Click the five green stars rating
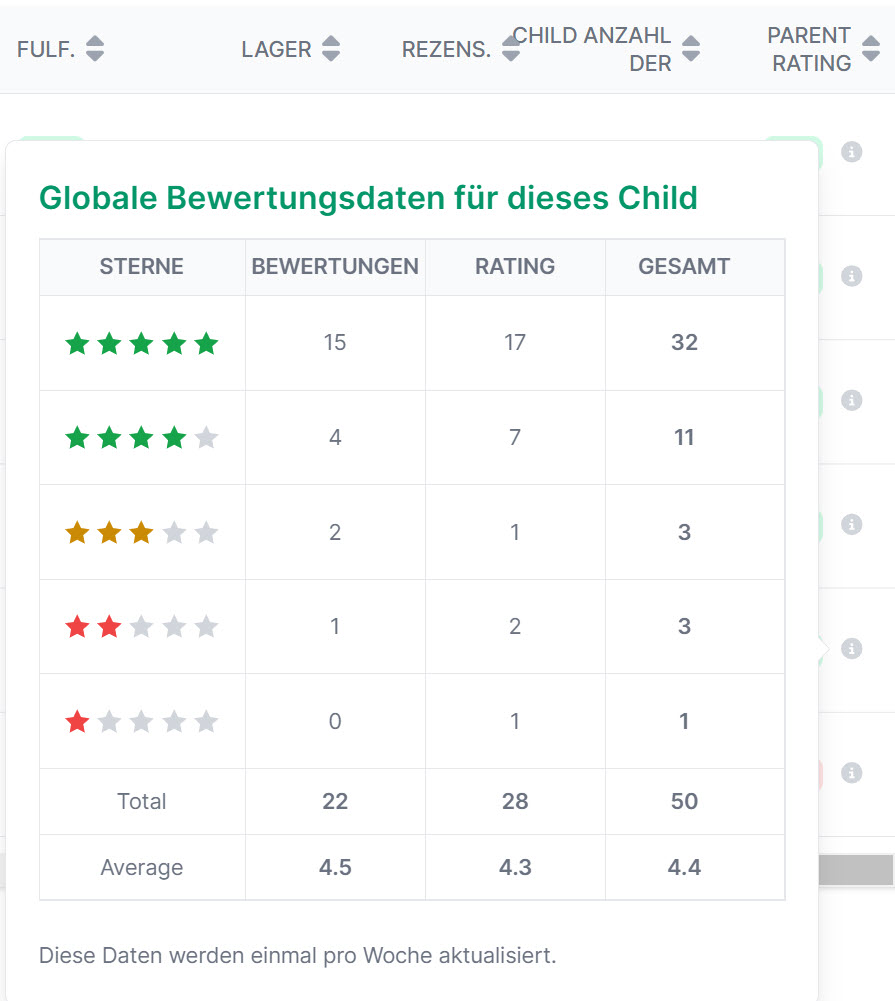The image size is (895, 1001). (141, 344)
